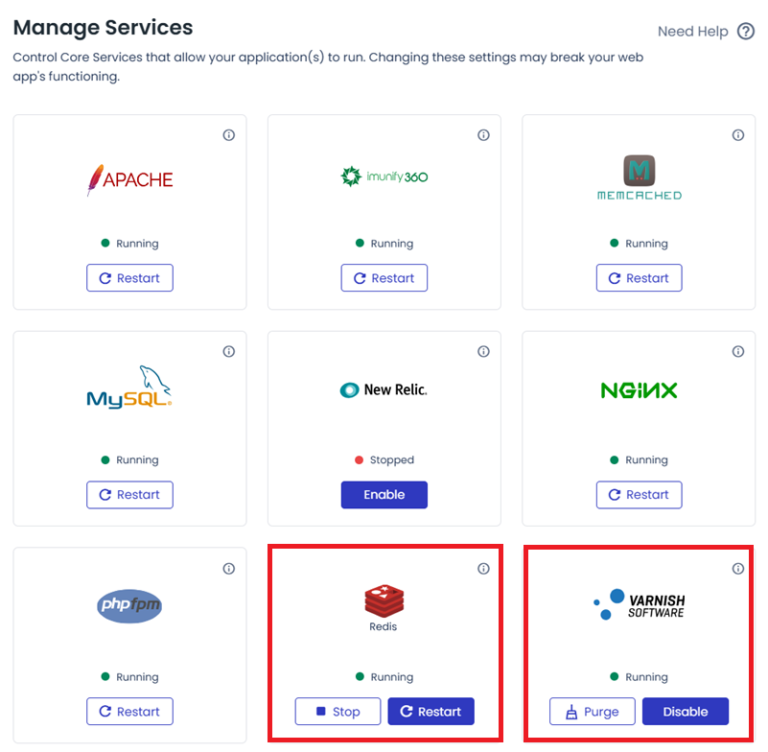Restart the NGINX service
The height and width of the screenshot is (752, 768).
click(x=639, y=495)
